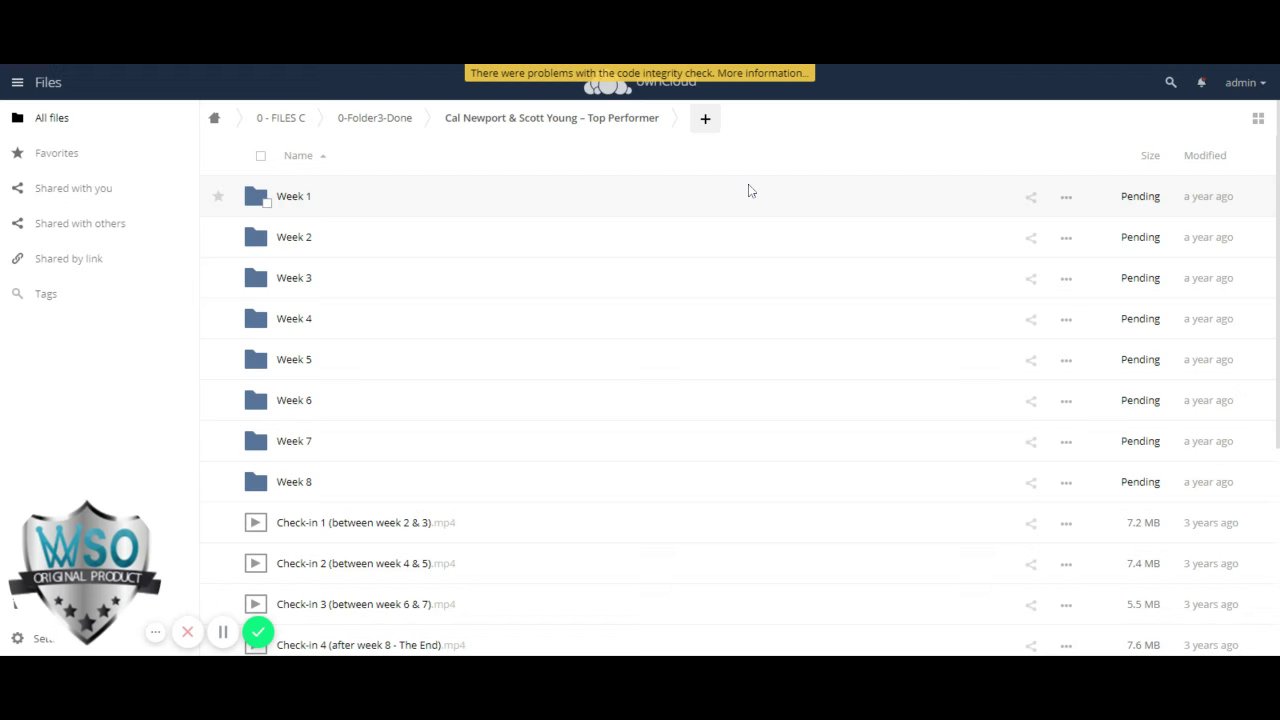Open more actions for Week 3
The width and height of the screenshot is (1280, 720).
pyautogui.click(x=1066, y=279)
